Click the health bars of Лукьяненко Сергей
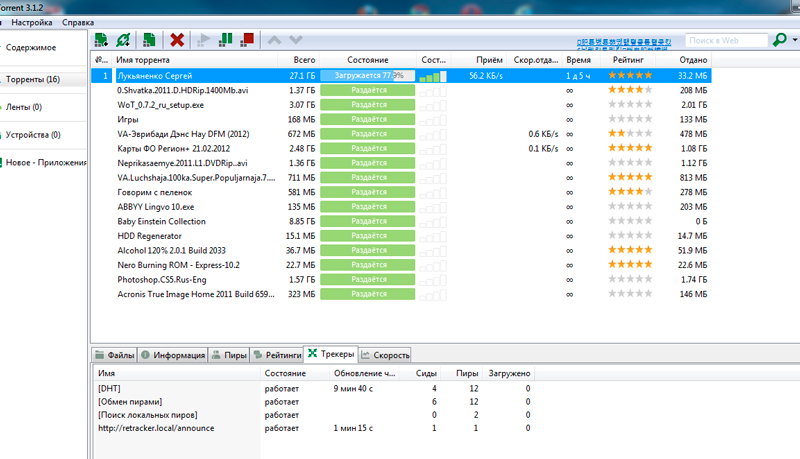Viewport: 800px width, 459px height. pyautogui.click(x=433, y=76)
